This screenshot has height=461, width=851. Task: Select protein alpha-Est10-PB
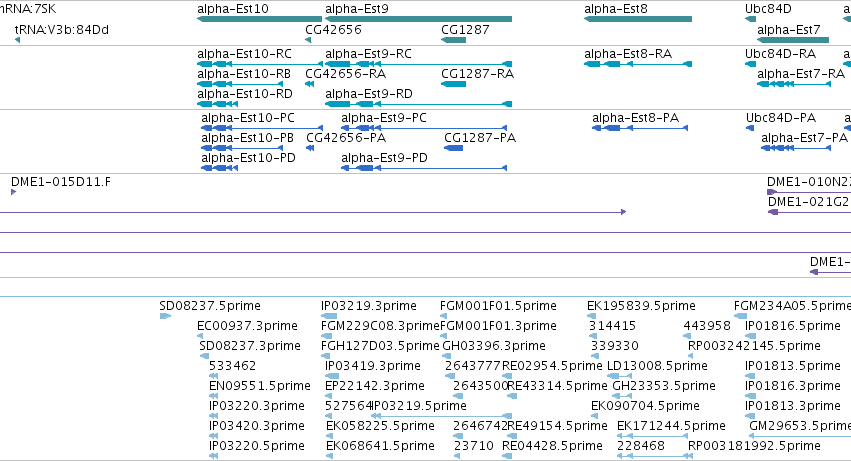pyautogui.click(x=247, y=138)
